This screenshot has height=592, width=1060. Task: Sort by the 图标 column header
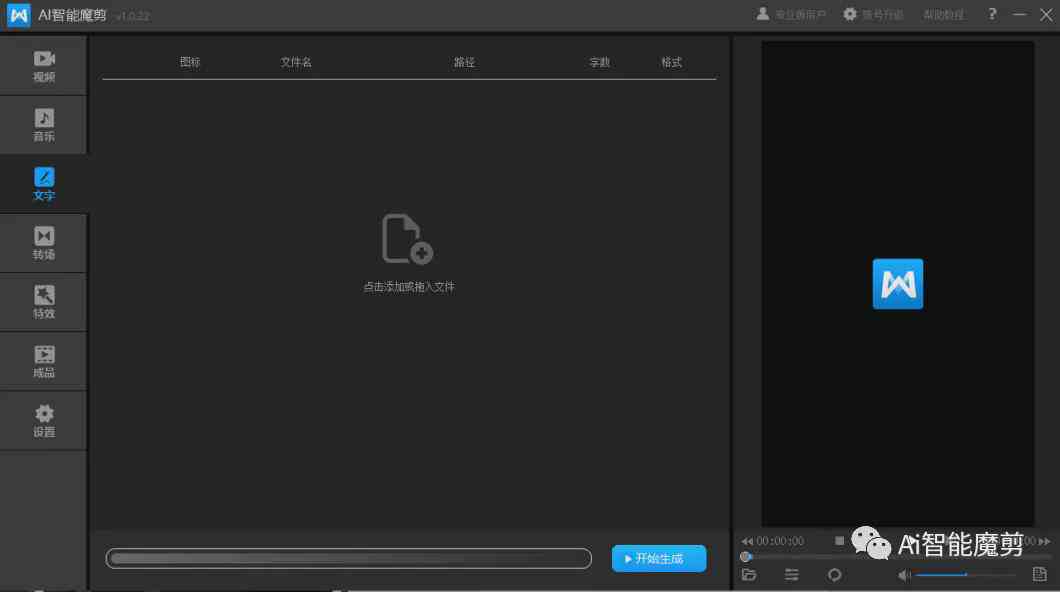[190, 62]
